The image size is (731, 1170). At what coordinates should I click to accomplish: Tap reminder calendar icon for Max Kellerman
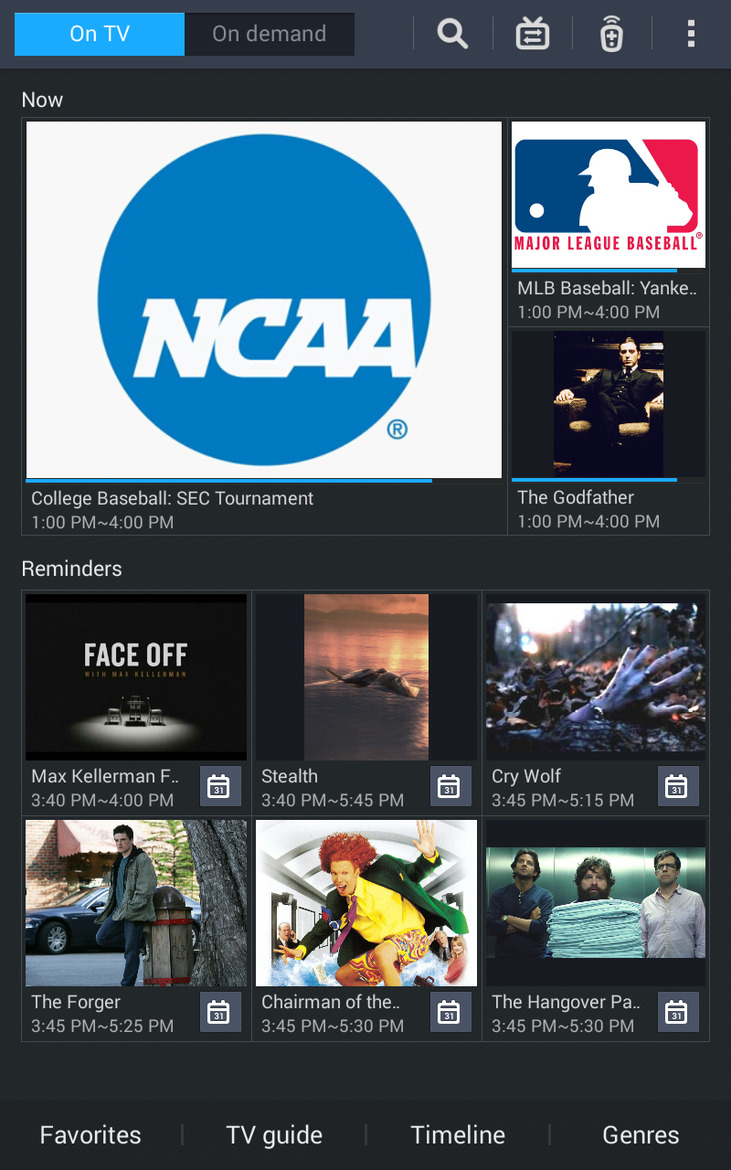220,786
